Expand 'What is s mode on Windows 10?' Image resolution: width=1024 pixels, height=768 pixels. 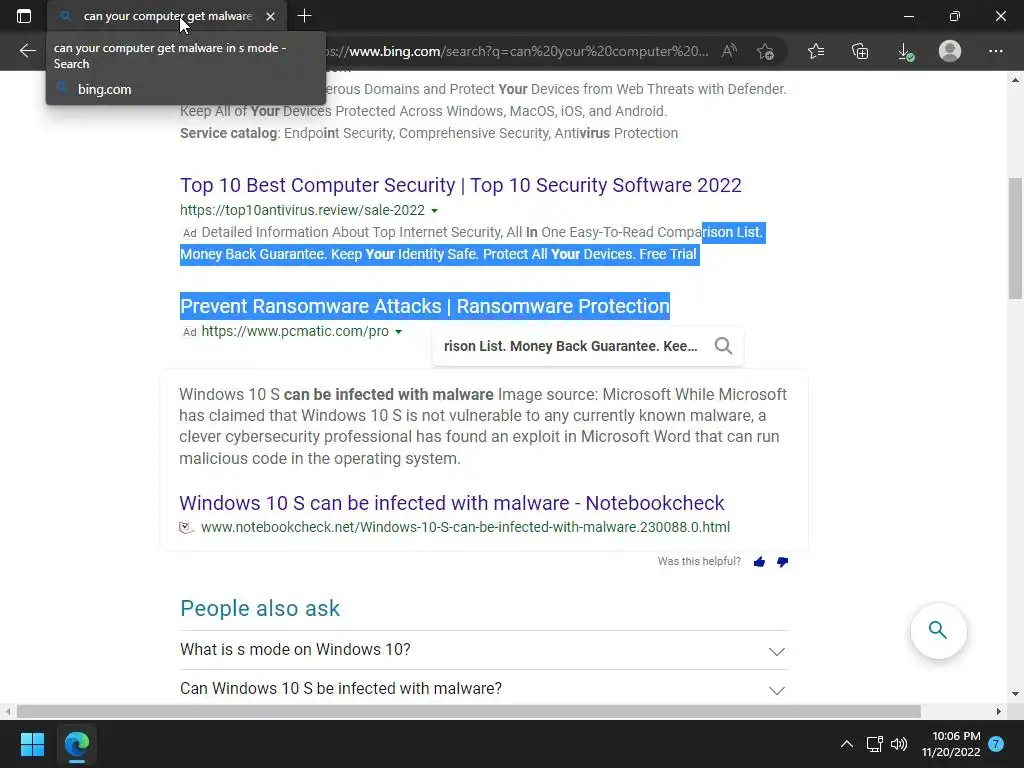click(x=484, y=650)
